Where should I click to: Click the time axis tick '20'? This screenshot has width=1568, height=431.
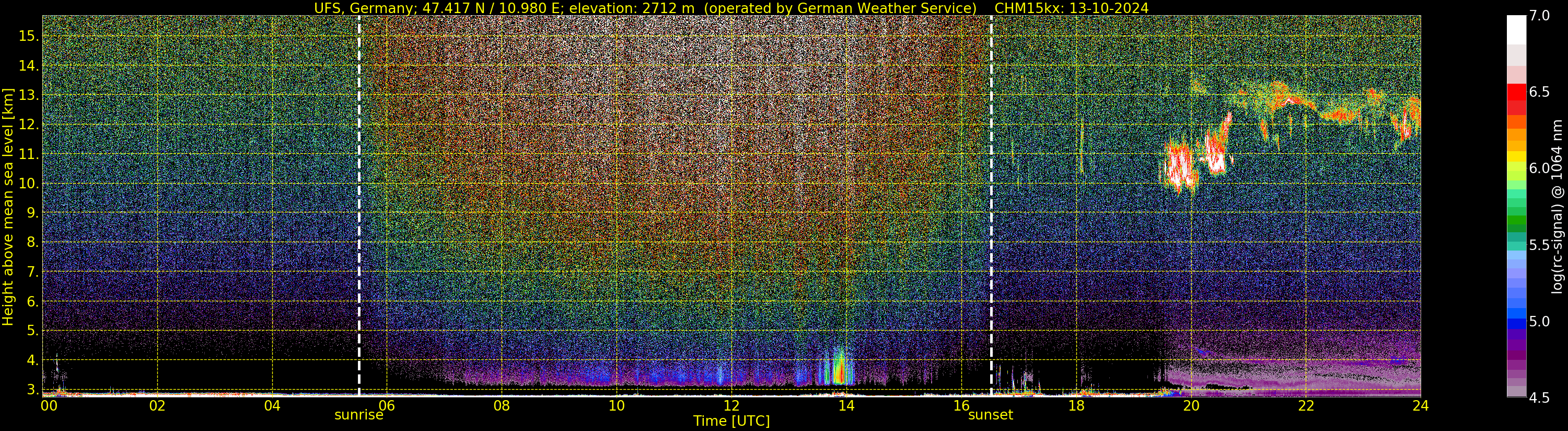(x=1191, y=405)
